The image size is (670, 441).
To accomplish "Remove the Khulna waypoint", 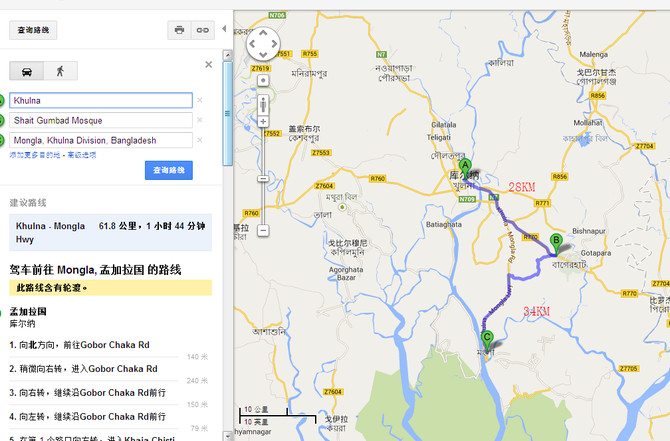I will [x=200, y=100].
